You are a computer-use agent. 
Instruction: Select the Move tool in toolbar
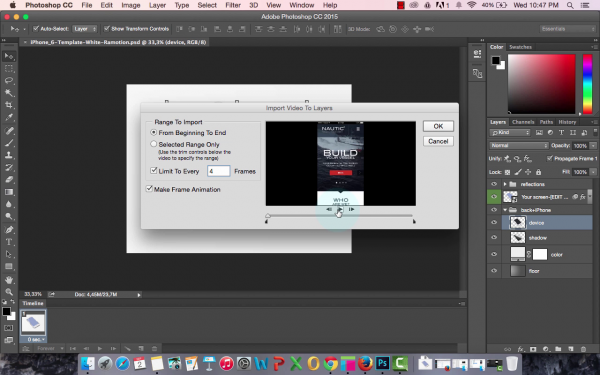(9, 56)
